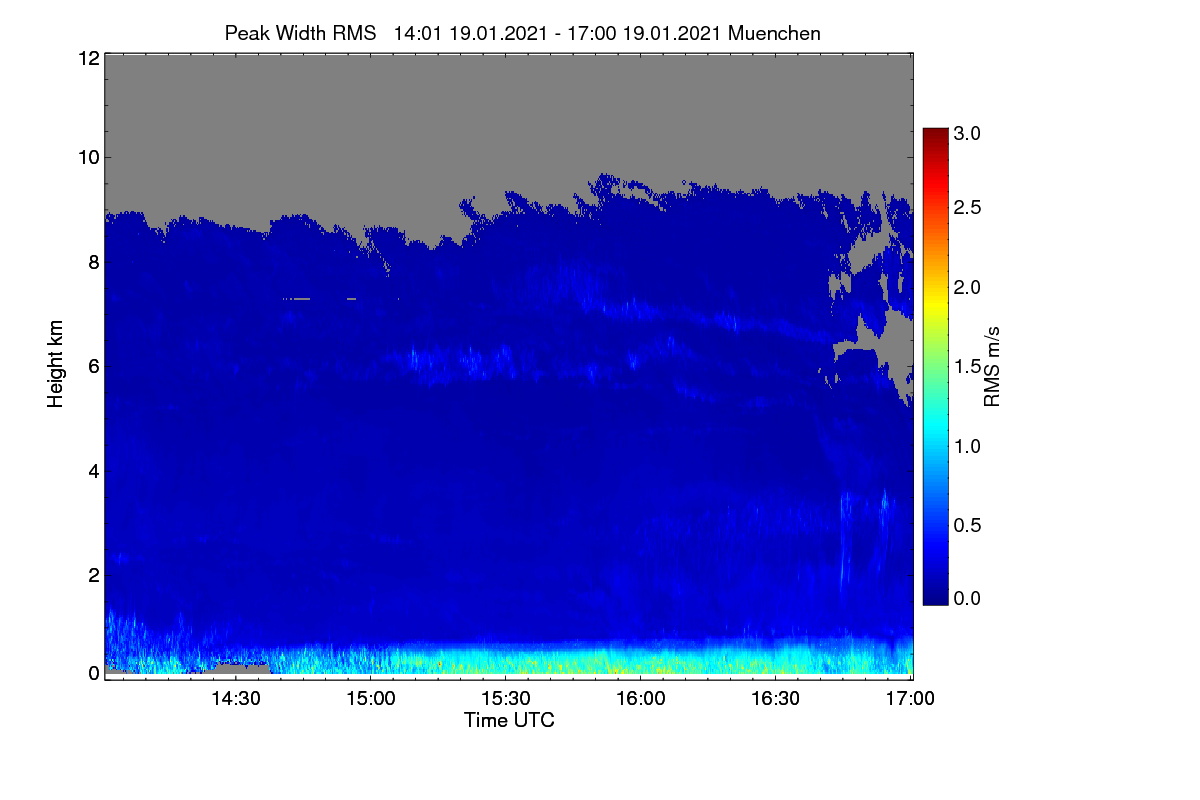Click the colorbar legend strip
Image resolution: width=1200 pixels, height=800 pixels.
[x=935, y=366]
